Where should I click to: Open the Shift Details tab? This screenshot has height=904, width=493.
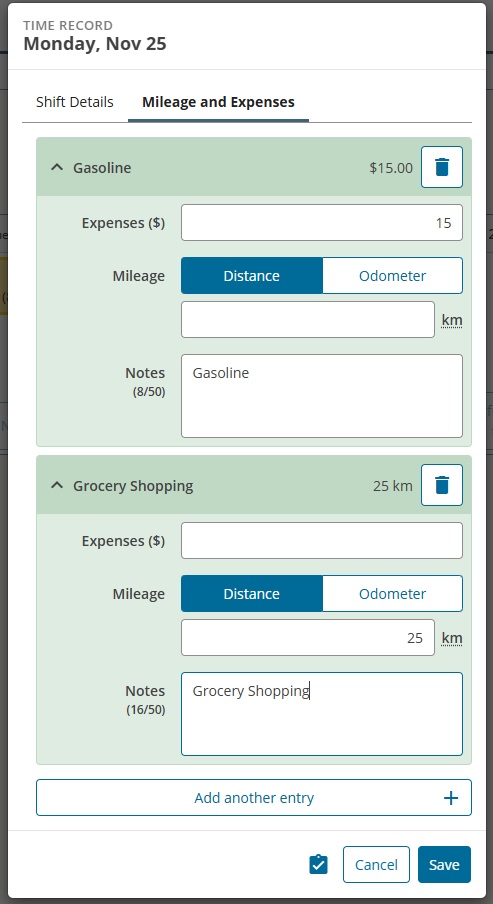pos(75,102)
